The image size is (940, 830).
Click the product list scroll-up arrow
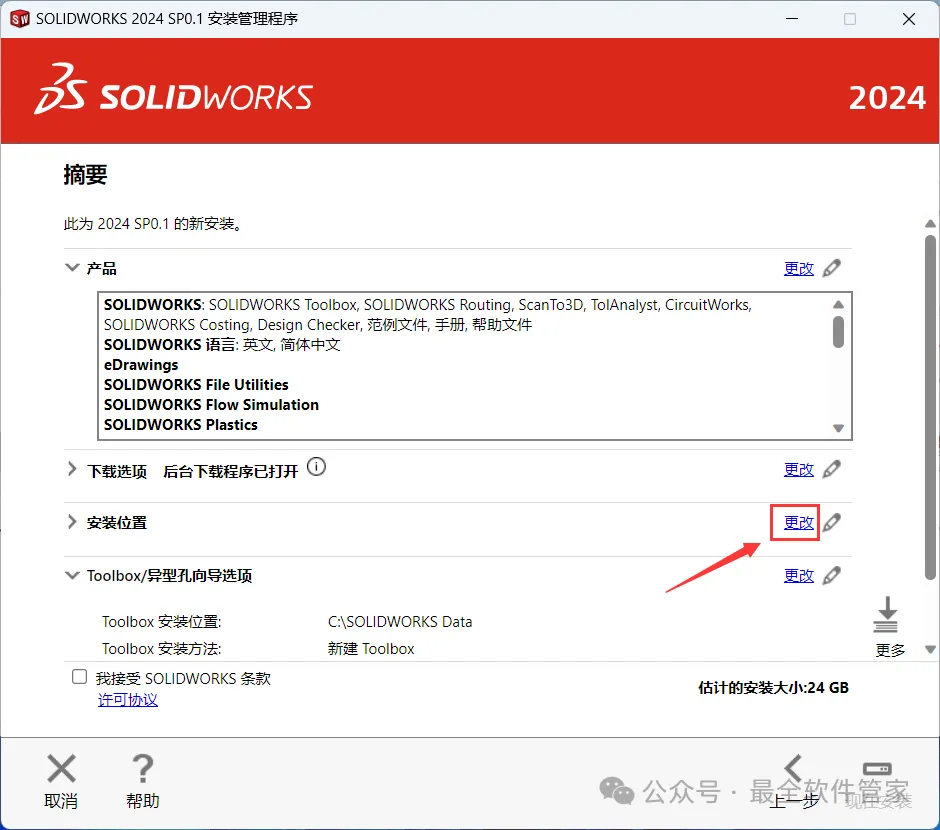pos(838,304)
